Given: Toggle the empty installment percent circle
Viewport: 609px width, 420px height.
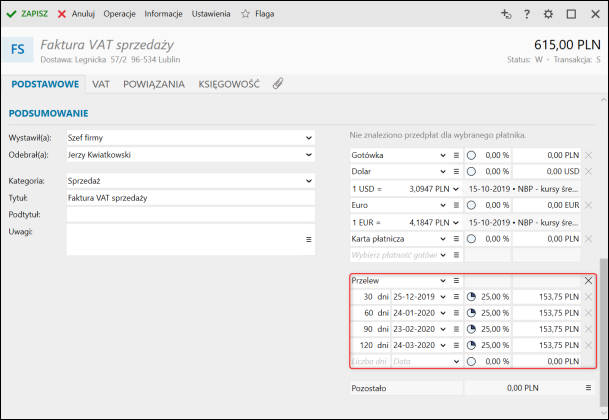Looking at the screenshot, I should click(x=471, y=361).
